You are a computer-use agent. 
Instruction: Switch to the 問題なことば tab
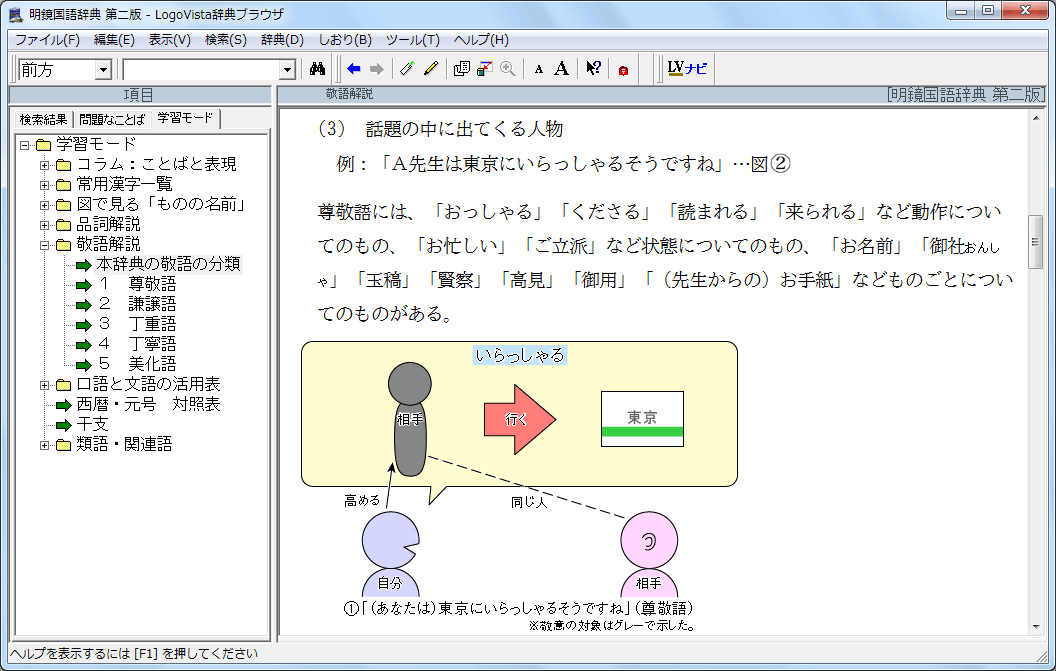point(112,119)
